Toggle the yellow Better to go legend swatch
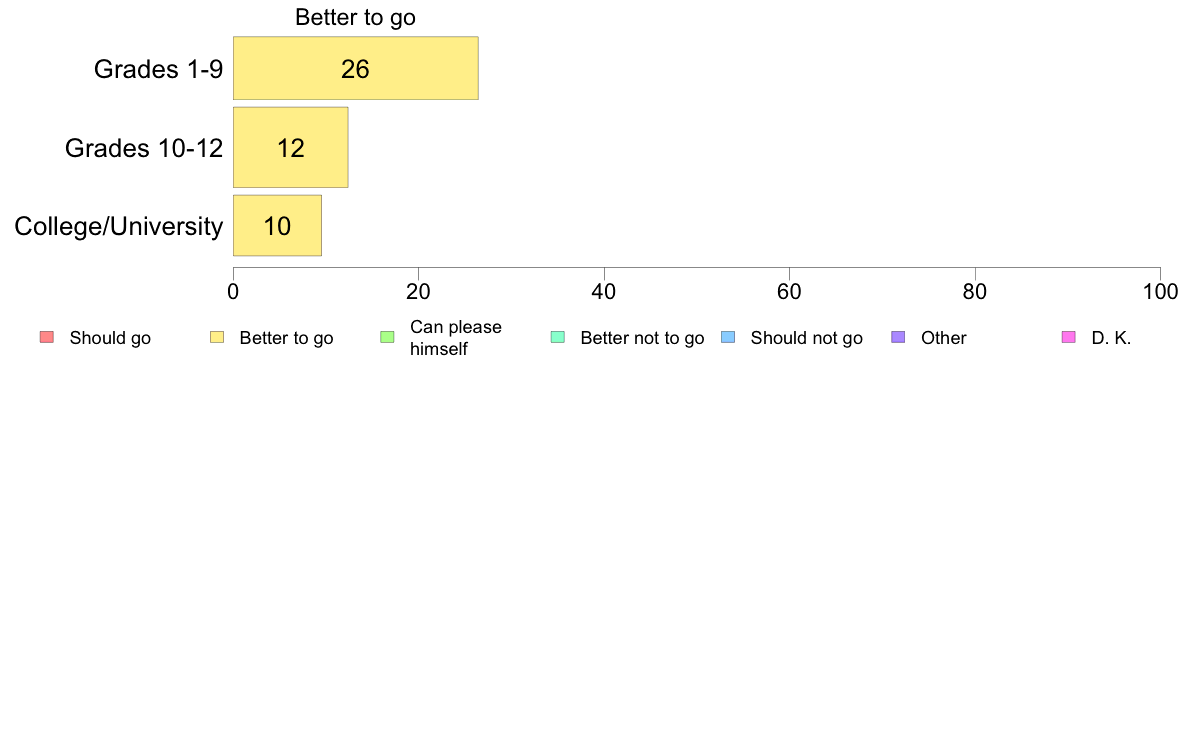 pos(217,337)
